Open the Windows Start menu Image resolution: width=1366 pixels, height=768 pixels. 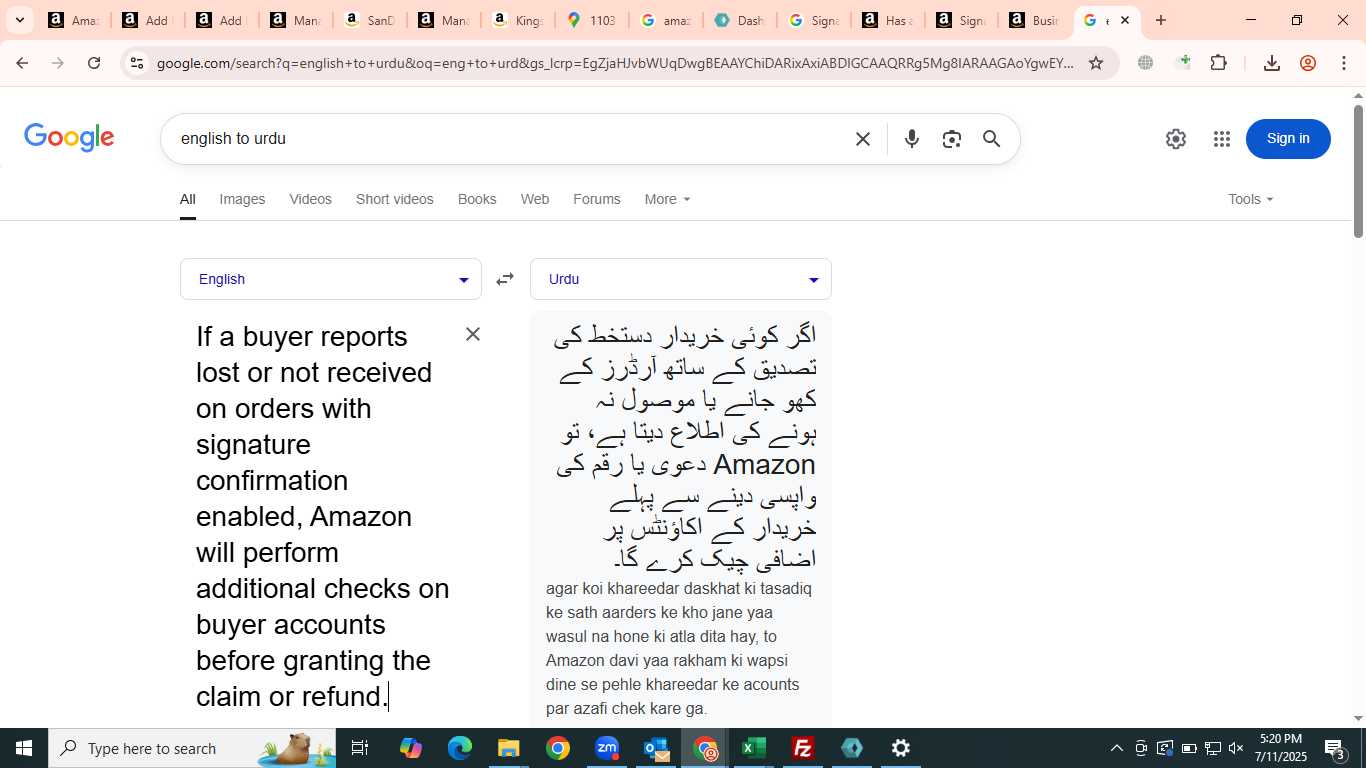24,748
